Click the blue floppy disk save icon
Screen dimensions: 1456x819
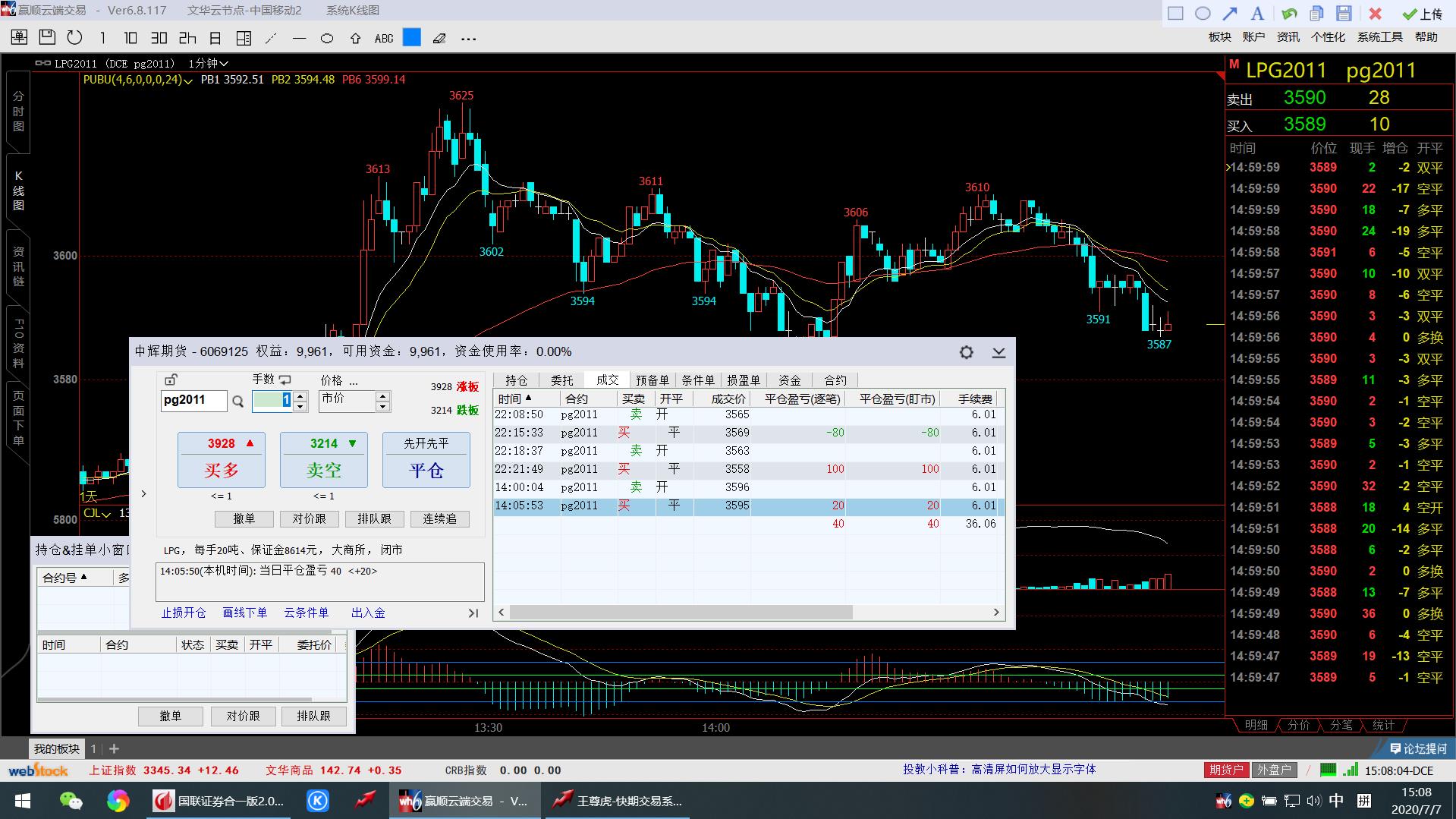[1344, 13]
